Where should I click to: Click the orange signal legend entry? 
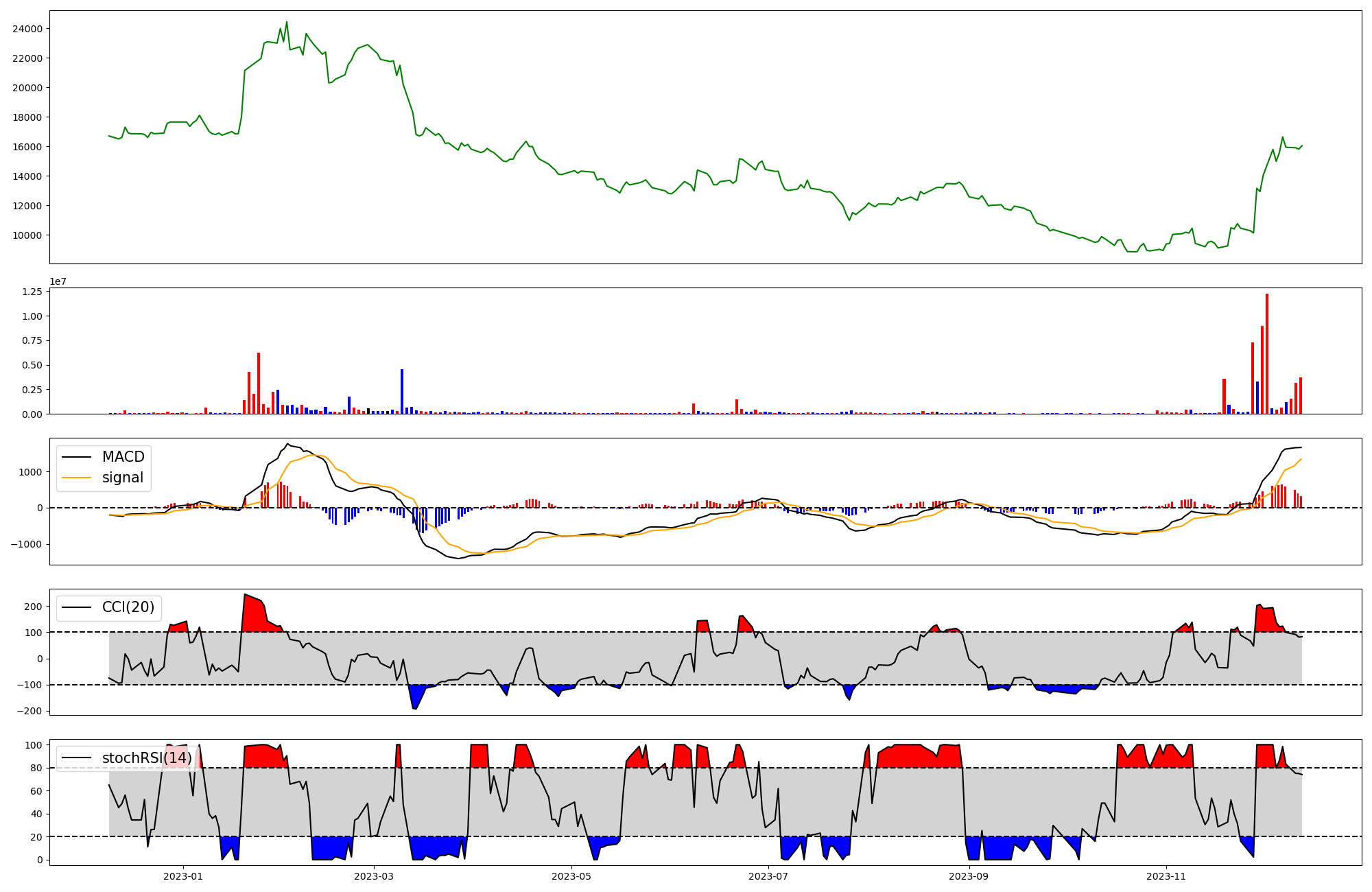(x=122, y=478)
